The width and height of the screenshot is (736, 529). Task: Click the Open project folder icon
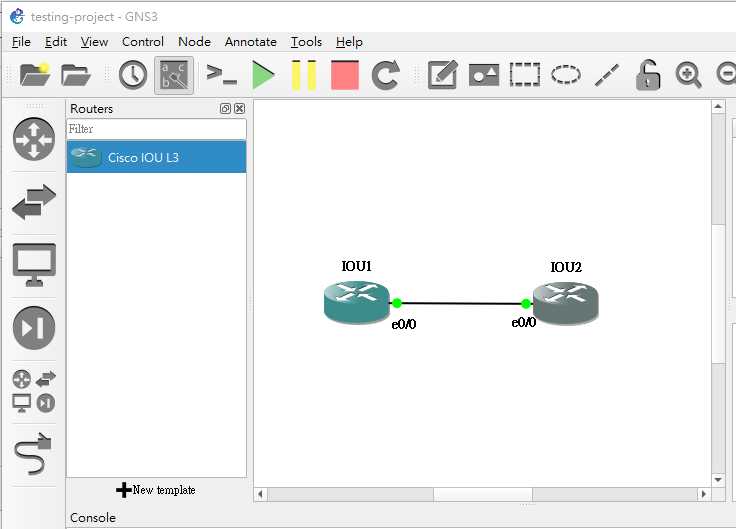pyautogui.click(x=76, y=75)
